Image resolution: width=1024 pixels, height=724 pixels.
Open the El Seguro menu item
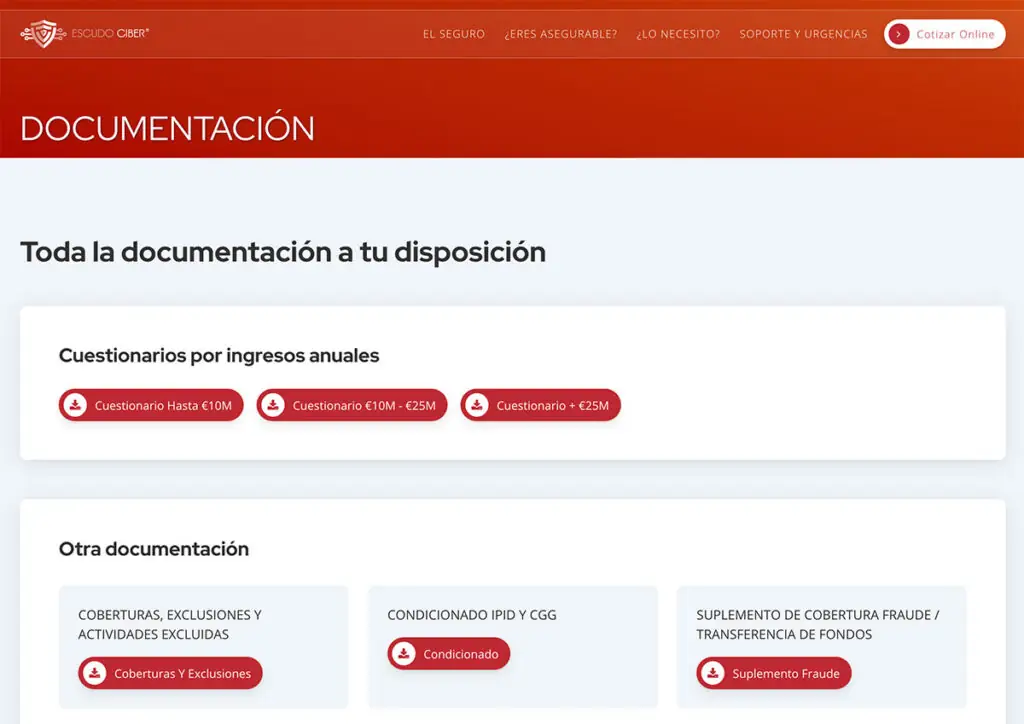pyautogui.click(x=453, y=34)
